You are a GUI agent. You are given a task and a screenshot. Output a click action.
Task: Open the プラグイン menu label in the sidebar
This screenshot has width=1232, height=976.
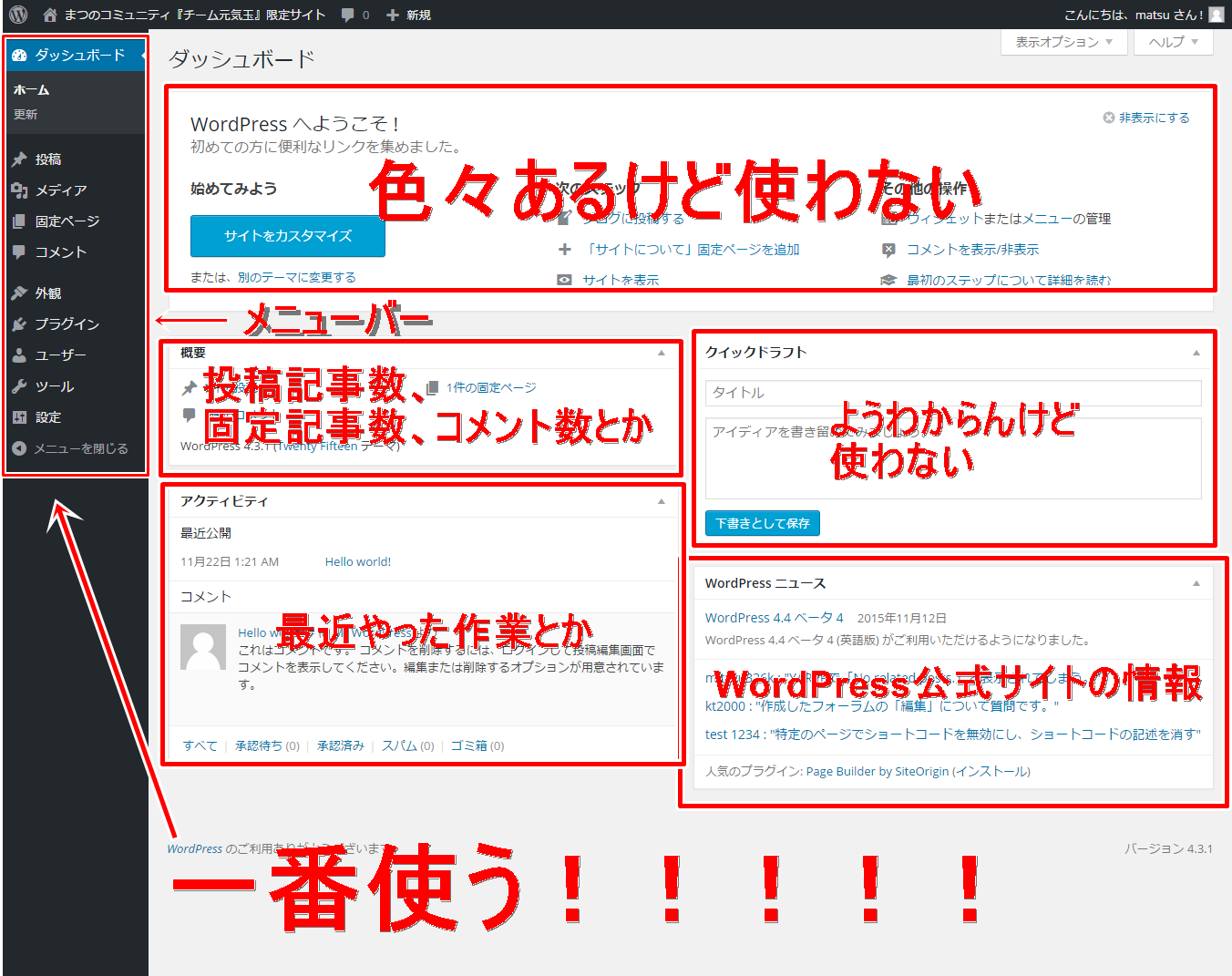coord(67,324)
